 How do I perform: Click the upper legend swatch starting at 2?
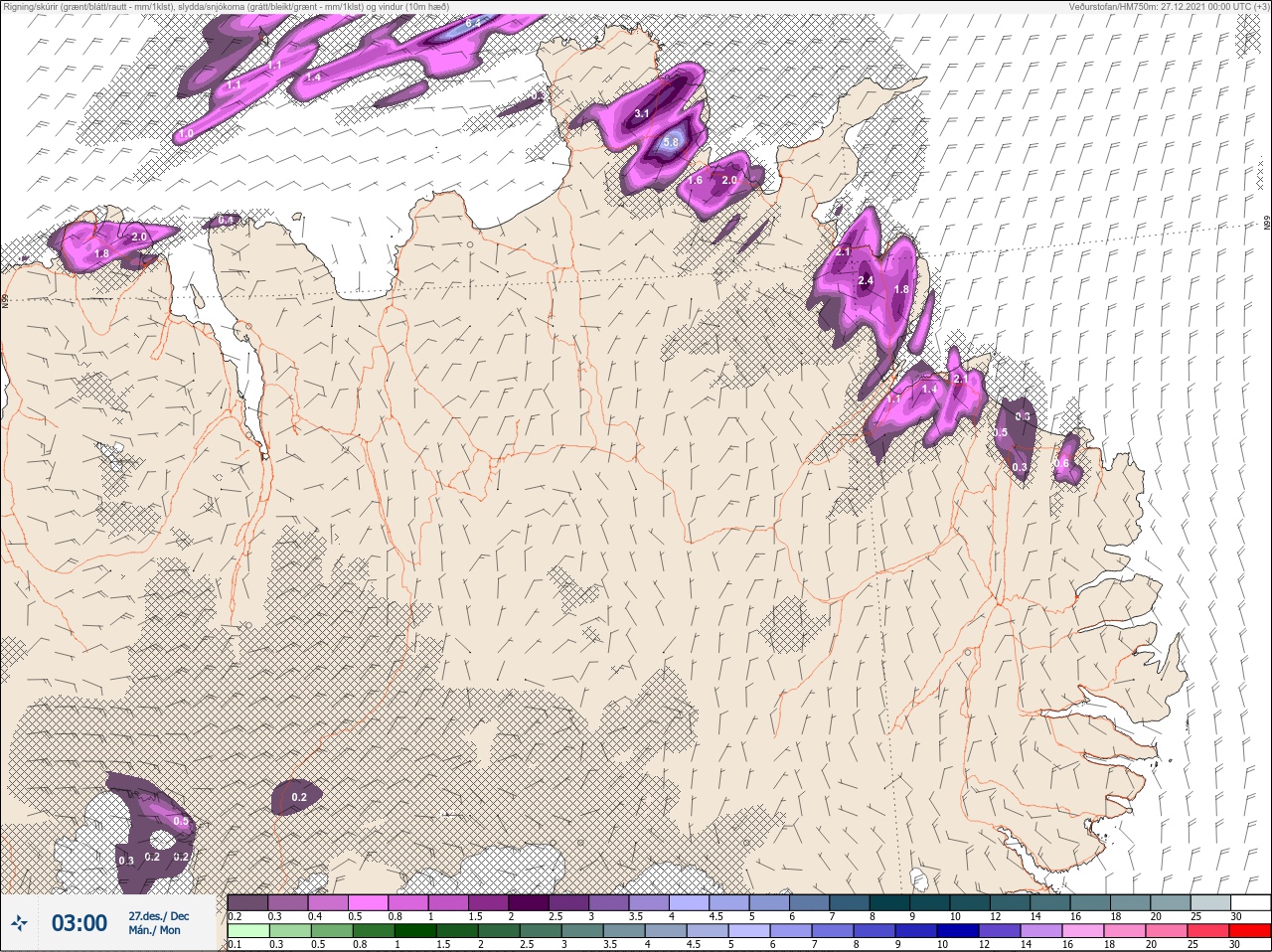point(531,902)
